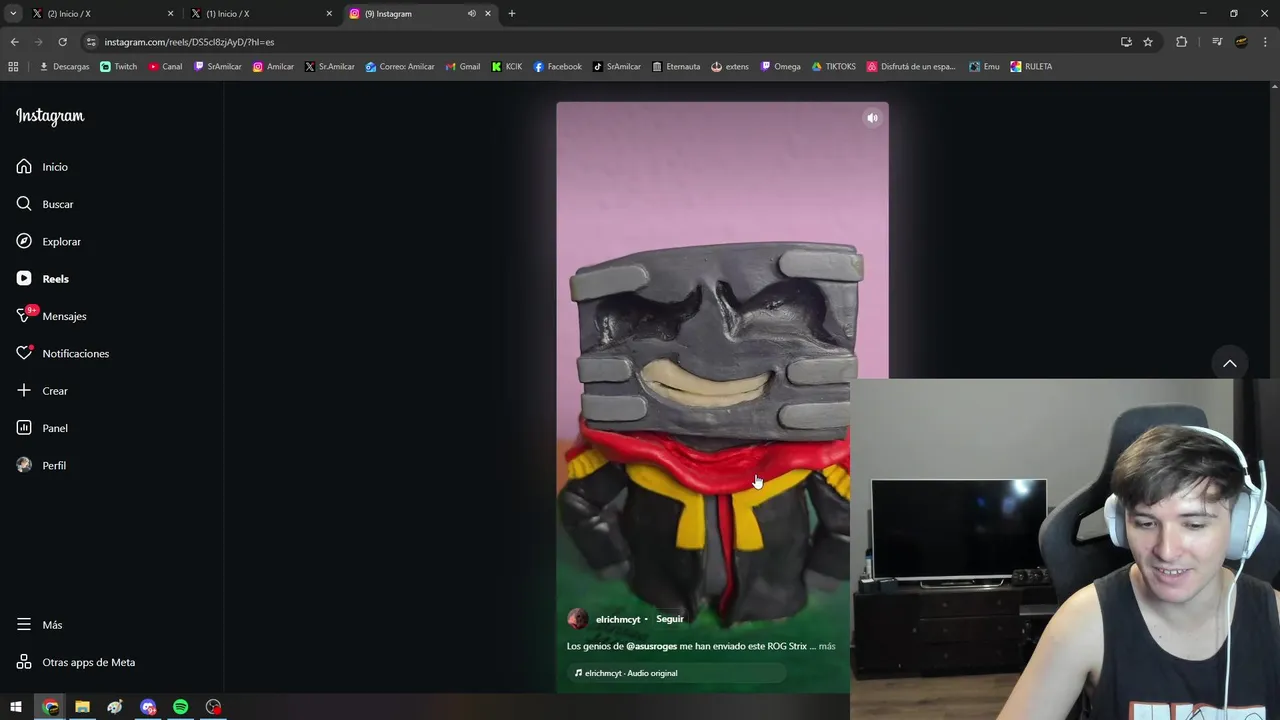Screen dimensions: 1280x720
Task: Close the Instagram tab
Action: (x=488, y=14)
